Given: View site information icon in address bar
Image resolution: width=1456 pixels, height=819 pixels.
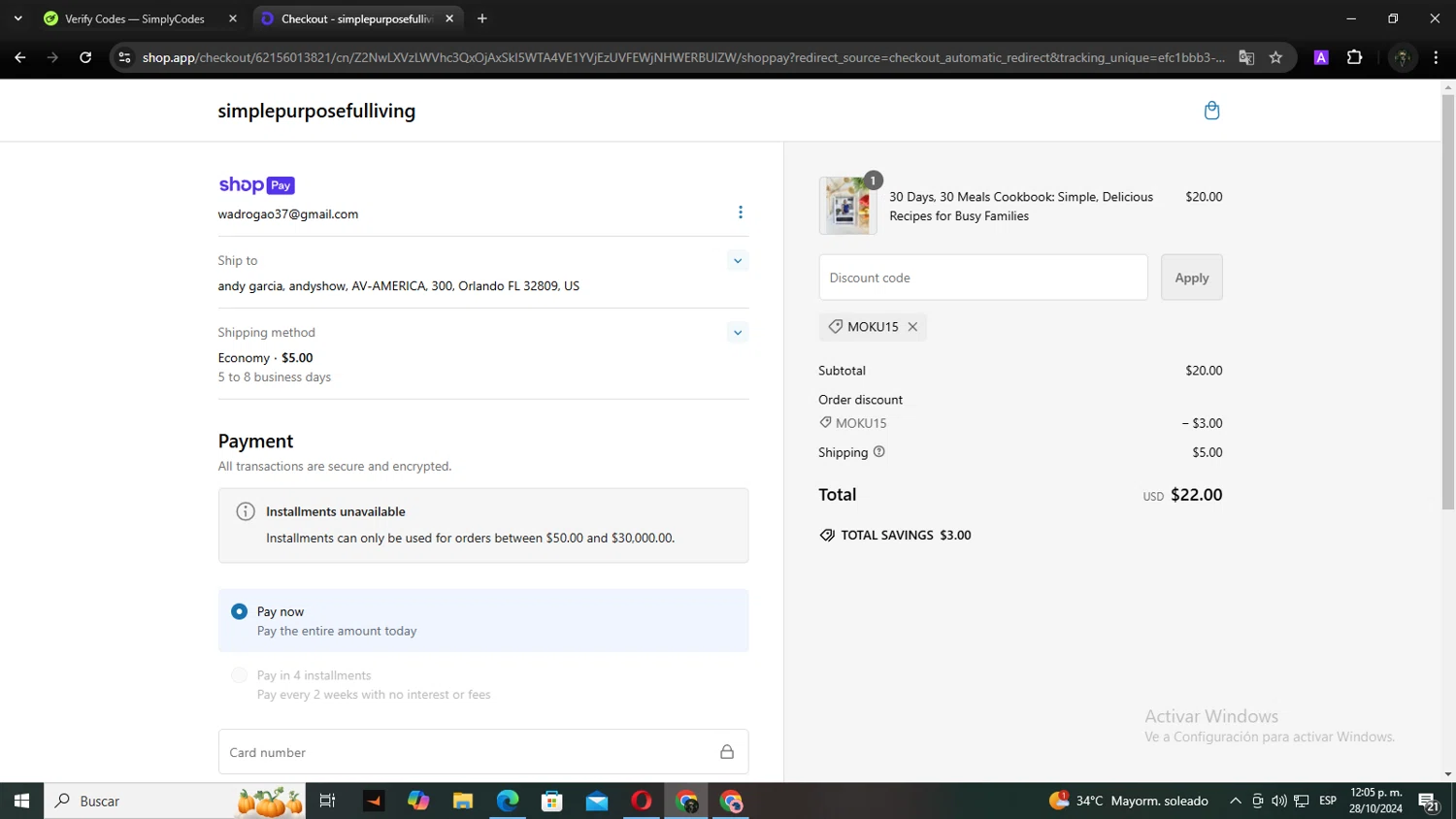Looking at the screenshot, I should 124,57.
